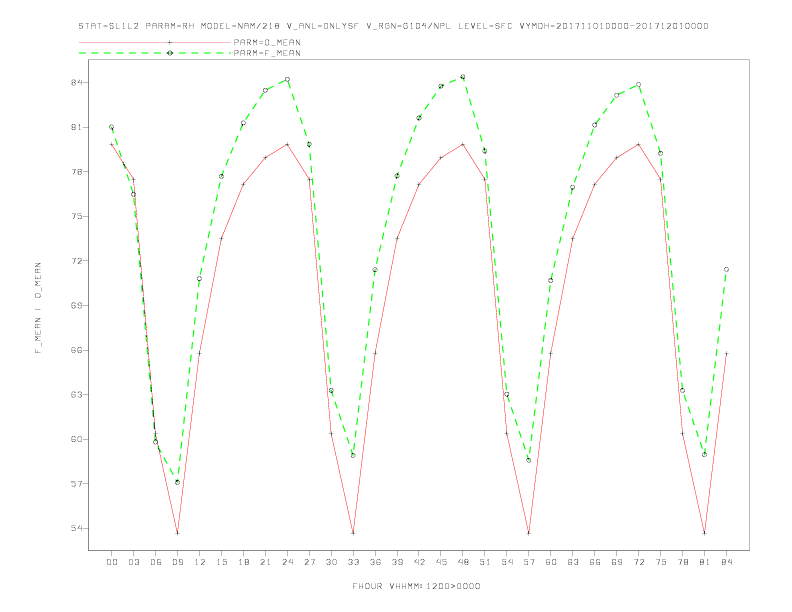Click the PARM=F_MEAN legend label
The image size is (792, 612).
(267, 53)
